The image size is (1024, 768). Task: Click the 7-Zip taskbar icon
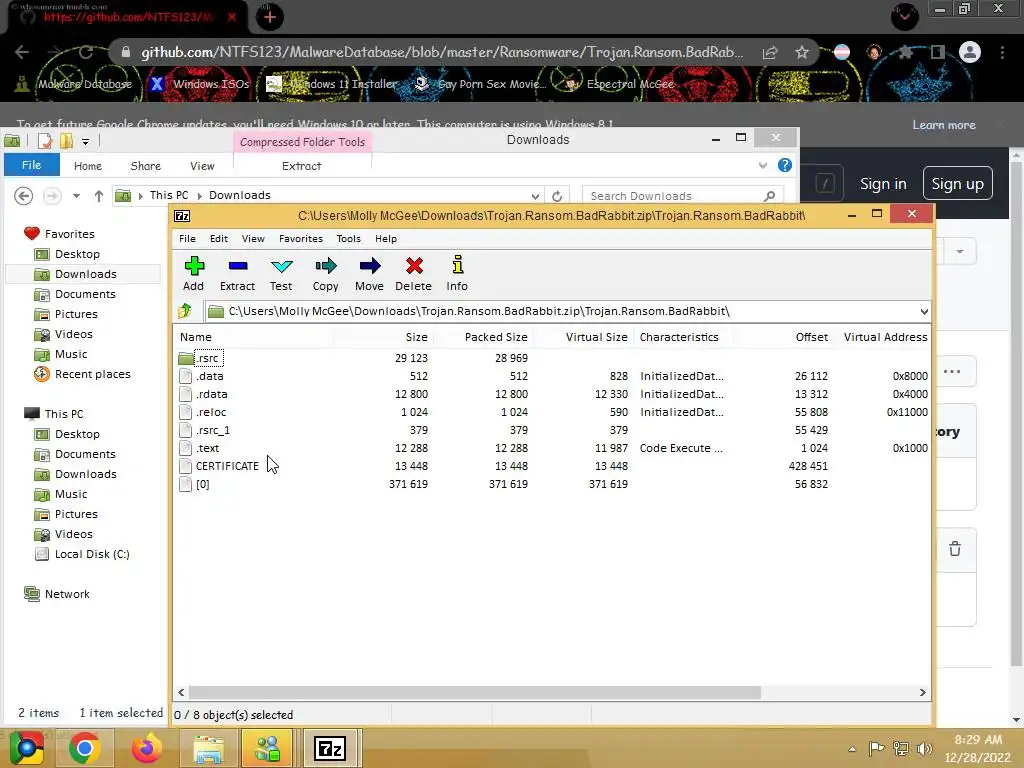(x=330, y=748)
